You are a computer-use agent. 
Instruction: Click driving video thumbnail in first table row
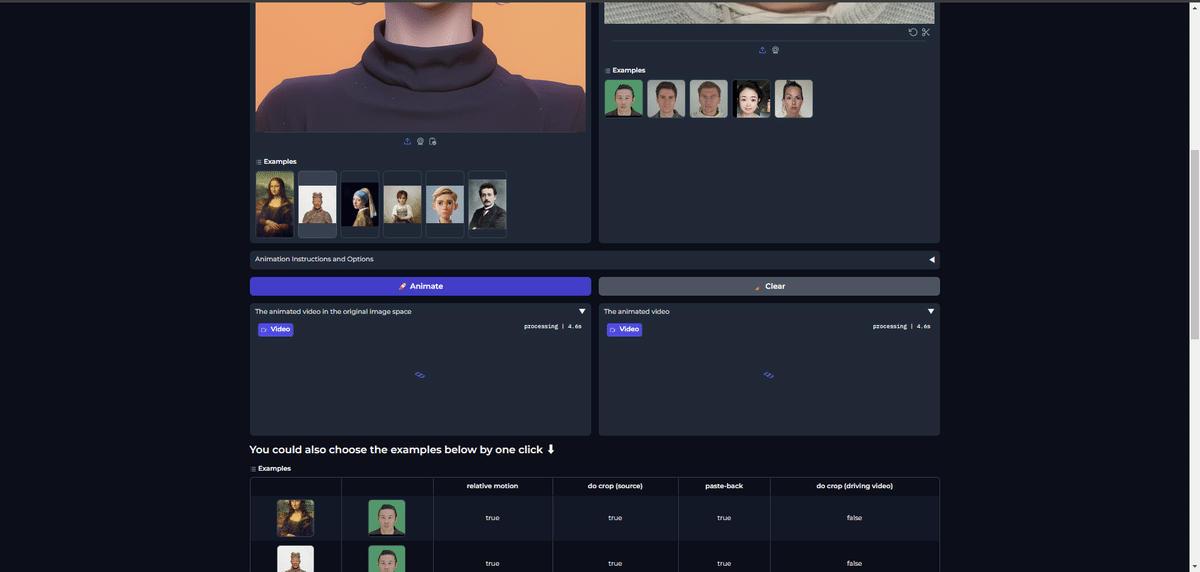(387, 518)
